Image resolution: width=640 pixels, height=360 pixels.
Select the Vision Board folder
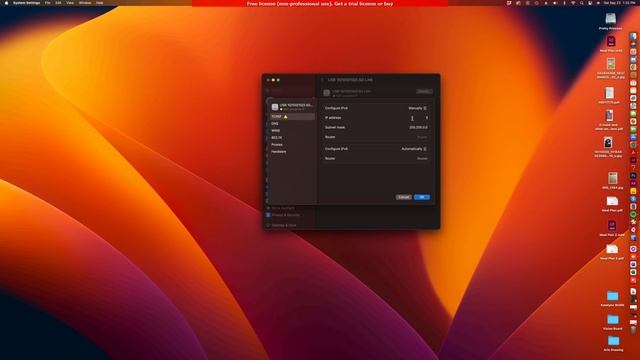pos(613,319)
